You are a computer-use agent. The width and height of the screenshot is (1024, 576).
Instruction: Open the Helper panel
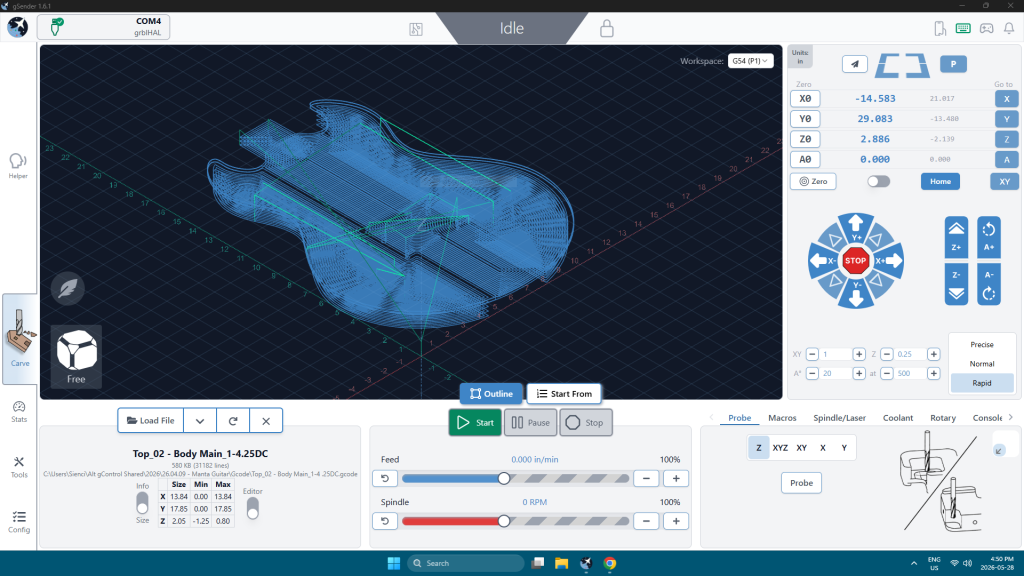click(x=18, y=165)
